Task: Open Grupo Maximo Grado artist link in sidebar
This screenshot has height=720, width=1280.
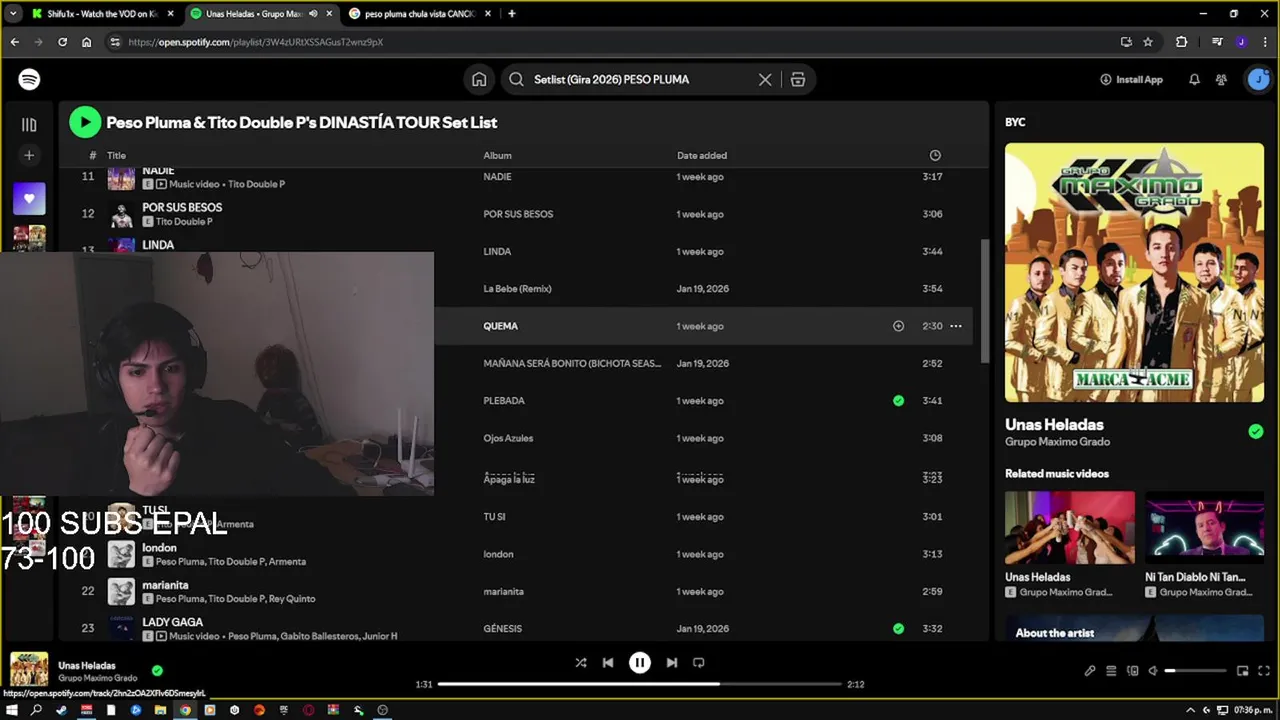Action: pos(1057,442)
